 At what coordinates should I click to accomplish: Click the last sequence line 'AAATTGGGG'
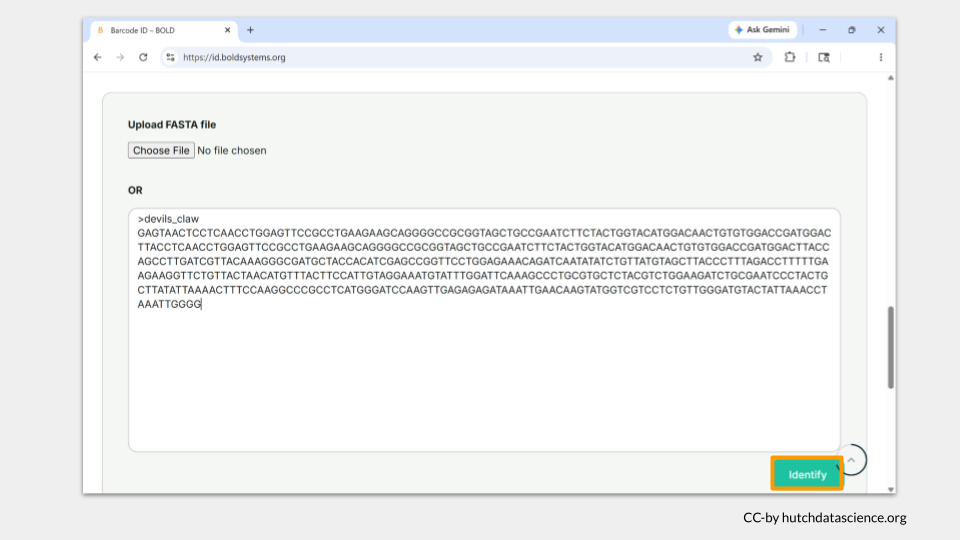[170, 304]
